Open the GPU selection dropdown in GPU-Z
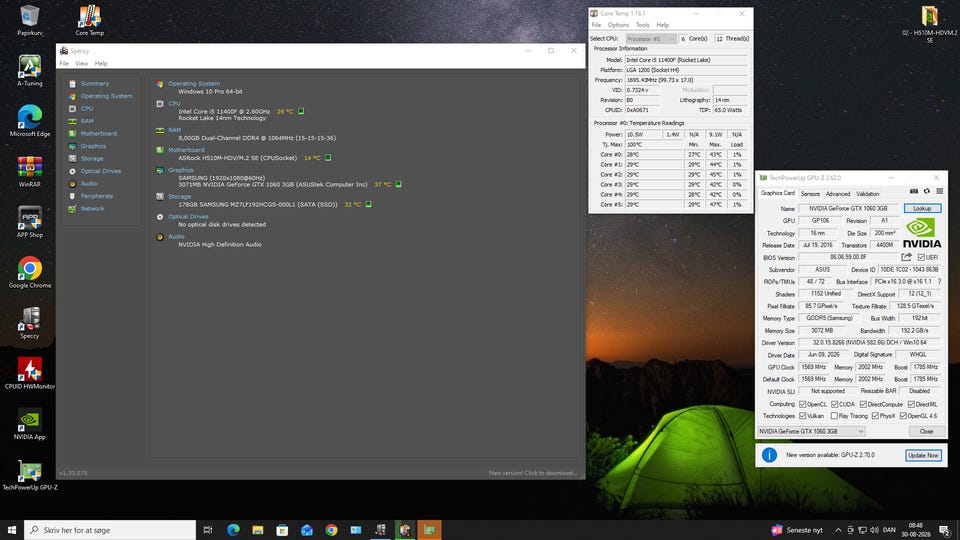This screenshot has height=540, width=960. point(811,431)
